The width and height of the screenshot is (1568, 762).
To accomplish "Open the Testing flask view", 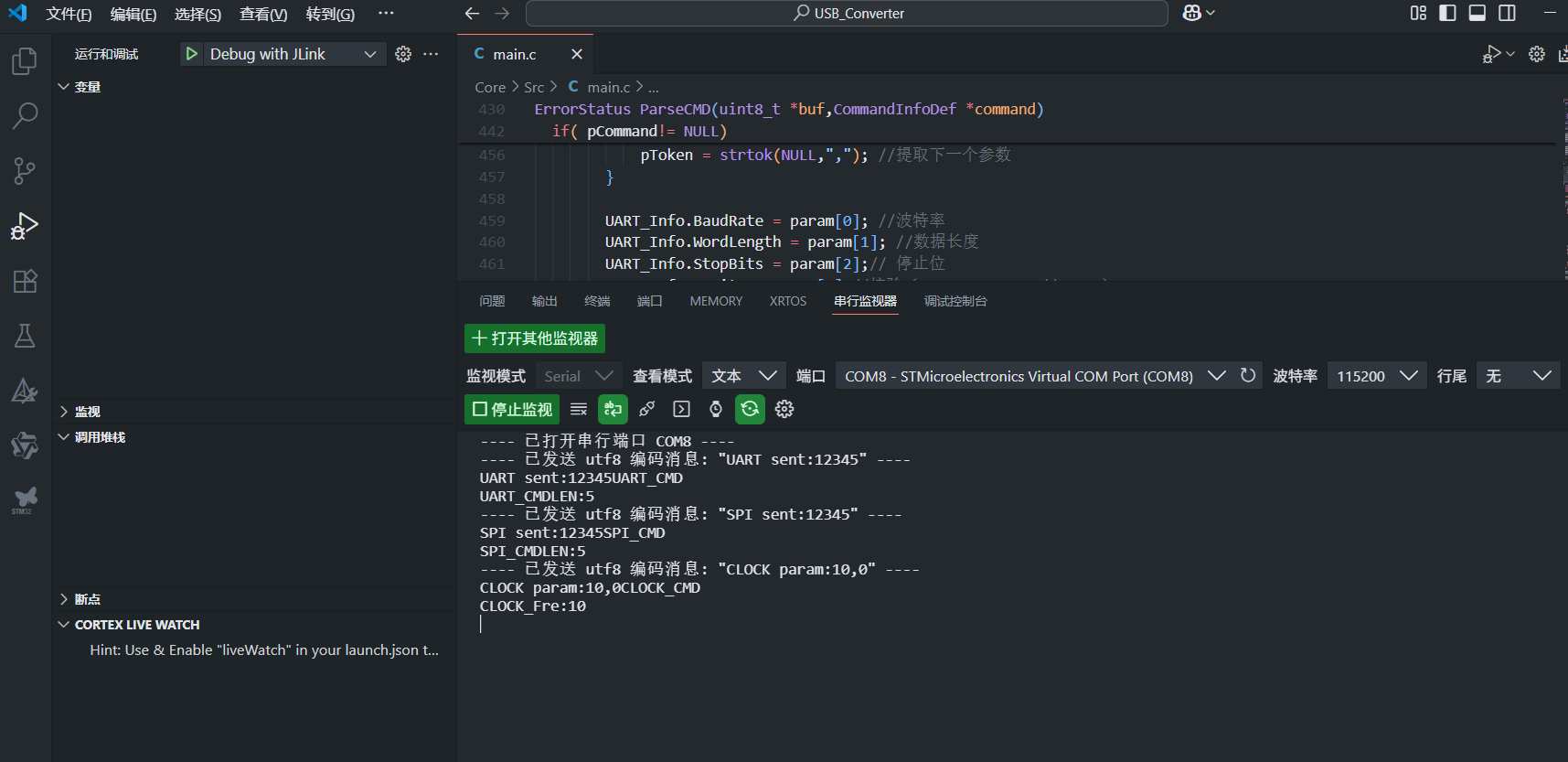I will [x=25, y=336].
